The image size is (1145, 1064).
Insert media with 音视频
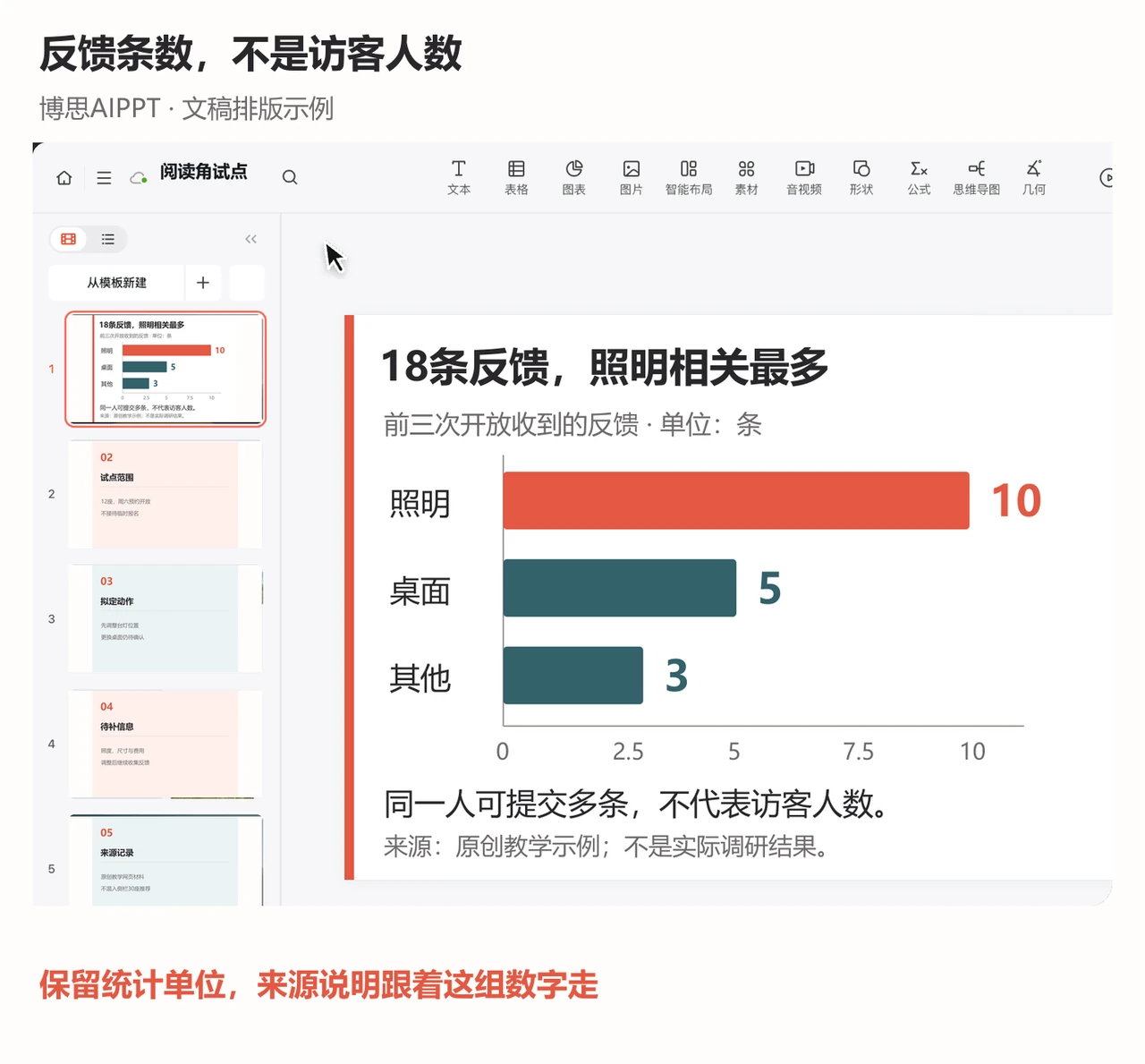(x=804, y=177)
